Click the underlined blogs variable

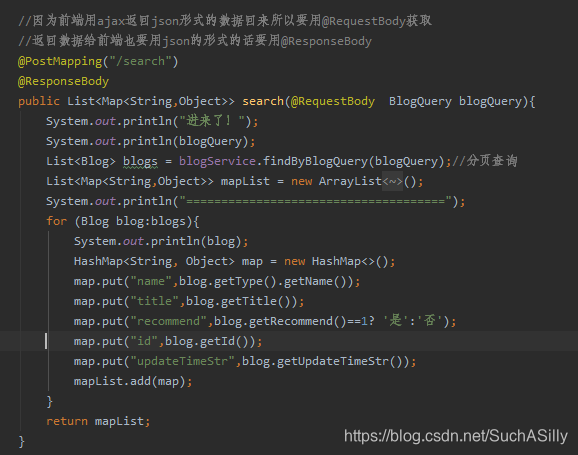pos(140,161)
